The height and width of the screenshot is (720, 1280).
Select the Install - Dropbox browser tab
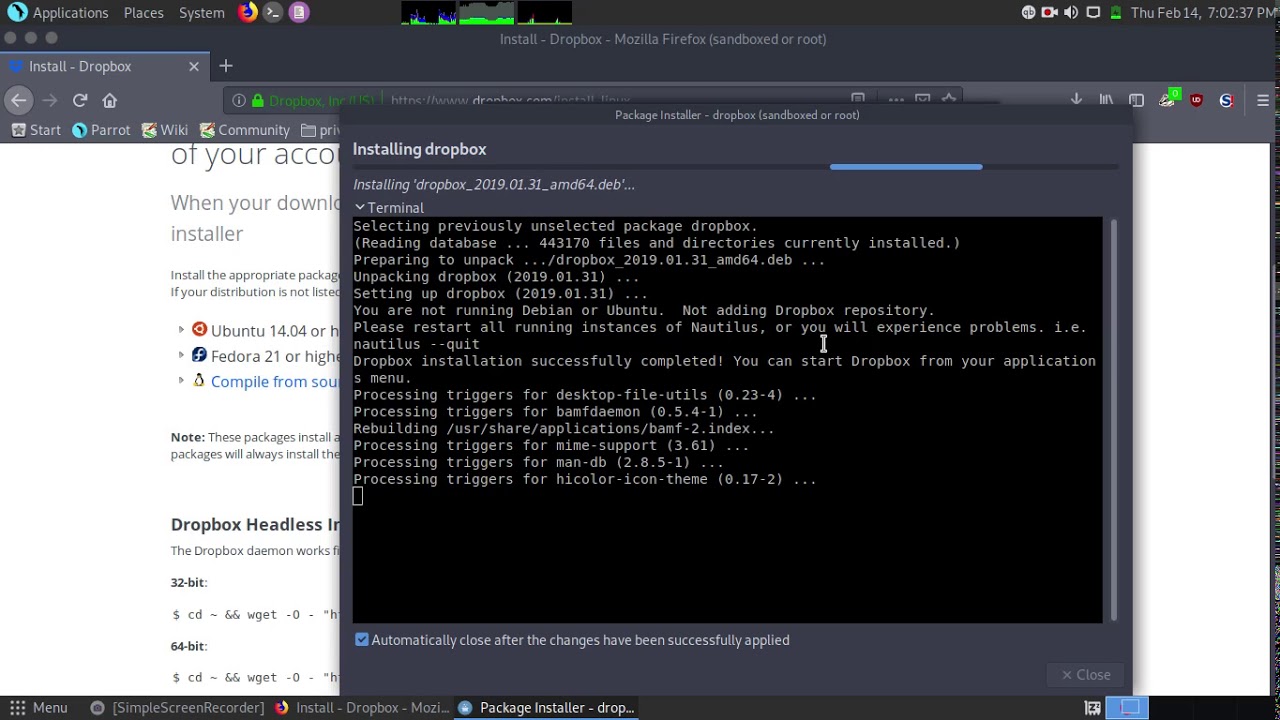coord(103,66)
